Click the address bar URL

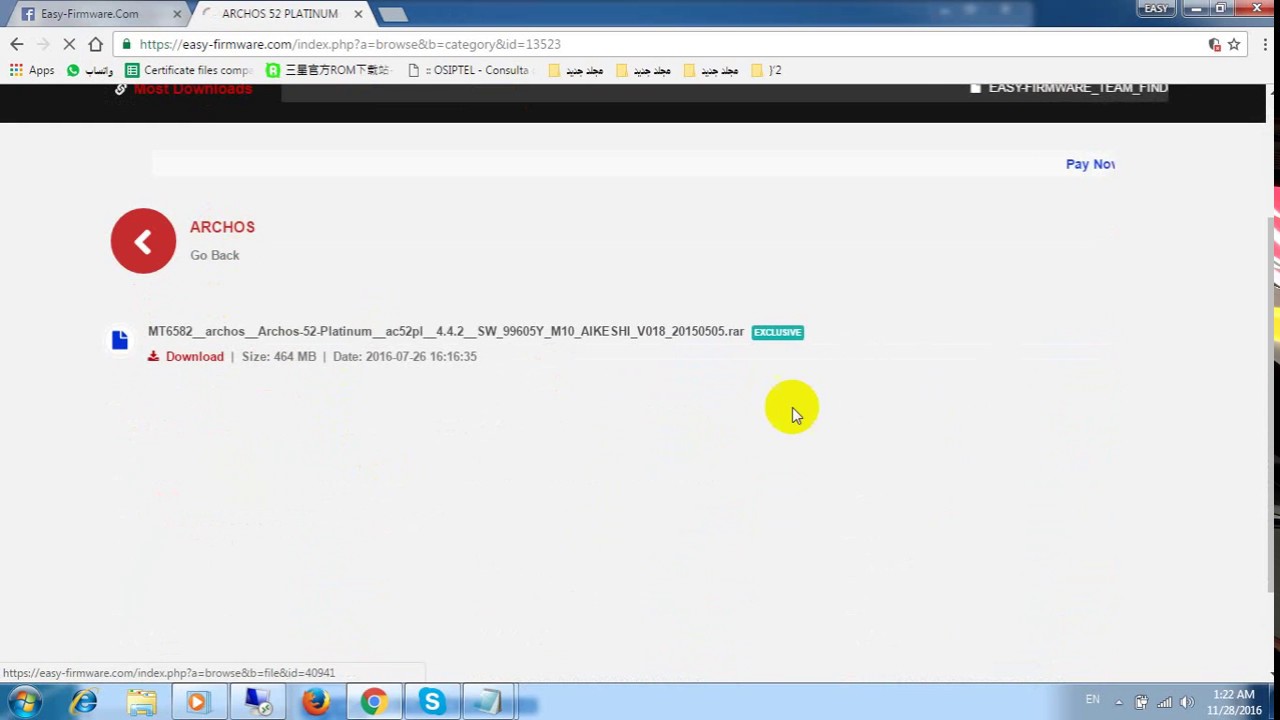[x=350, y=44]
